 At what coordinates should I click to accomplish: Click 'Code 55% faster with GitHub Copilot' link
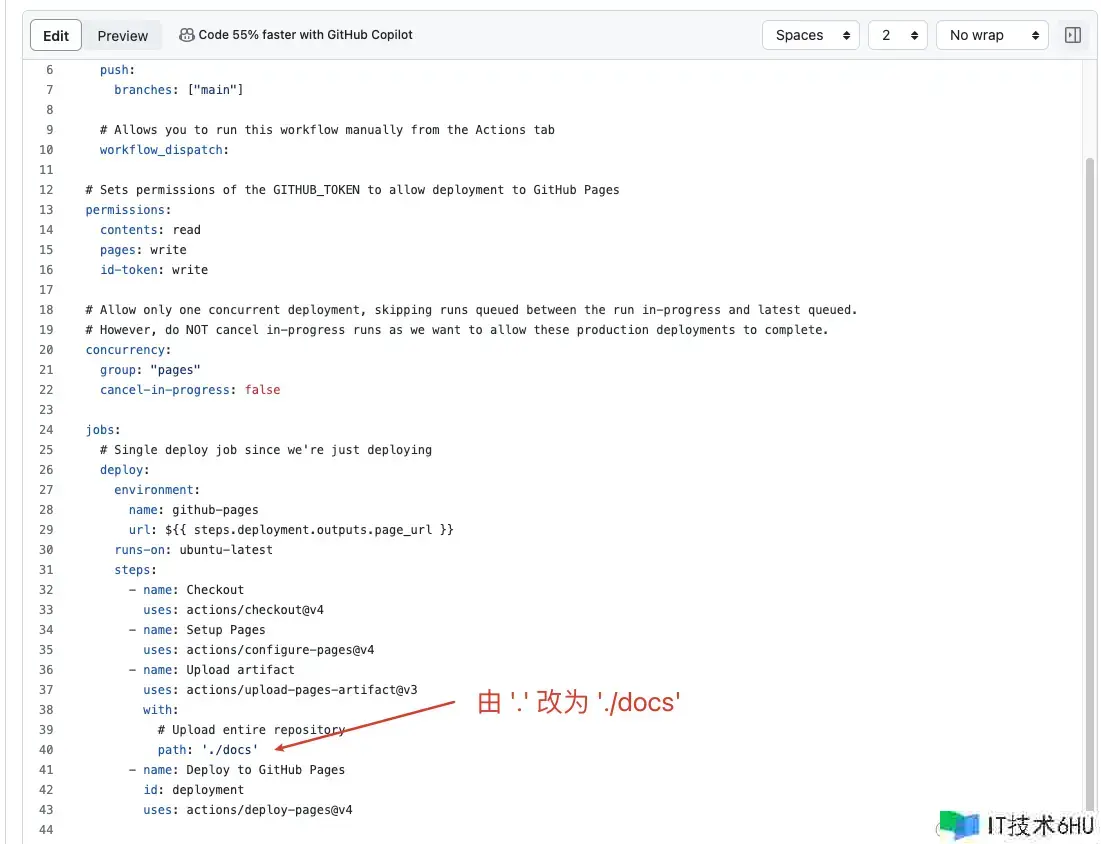305,35
